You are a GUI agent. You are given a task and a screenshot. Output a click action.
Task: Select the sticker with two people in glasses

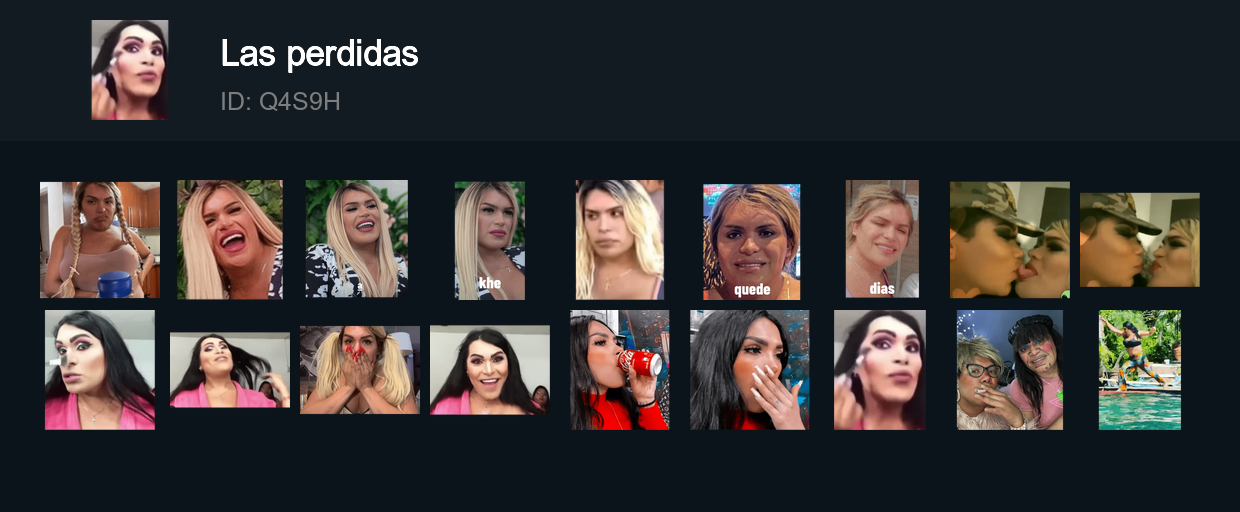[1010, 370]
